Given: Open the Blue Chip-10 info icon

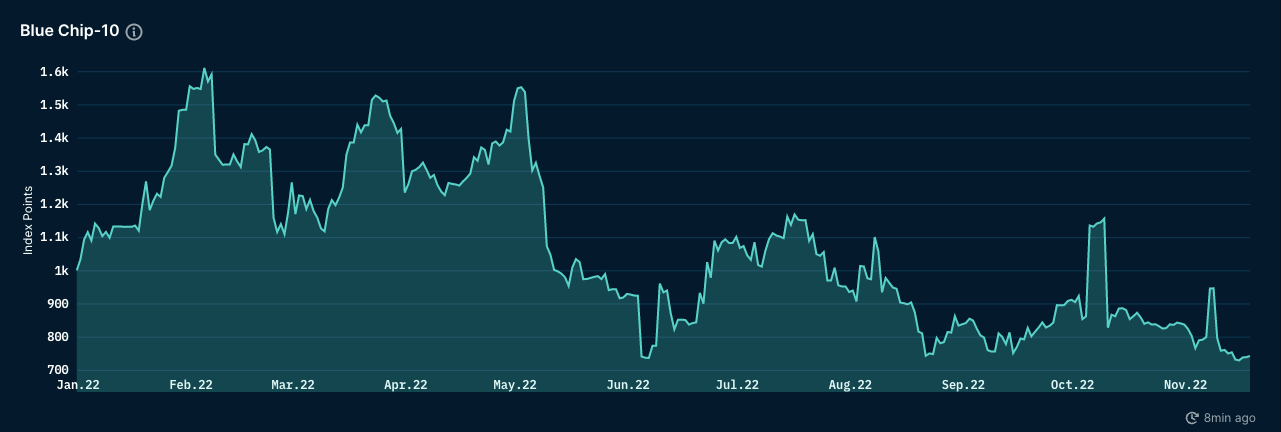Looking at the screenshot, I should pyautogui.click(x=134, y=31).
